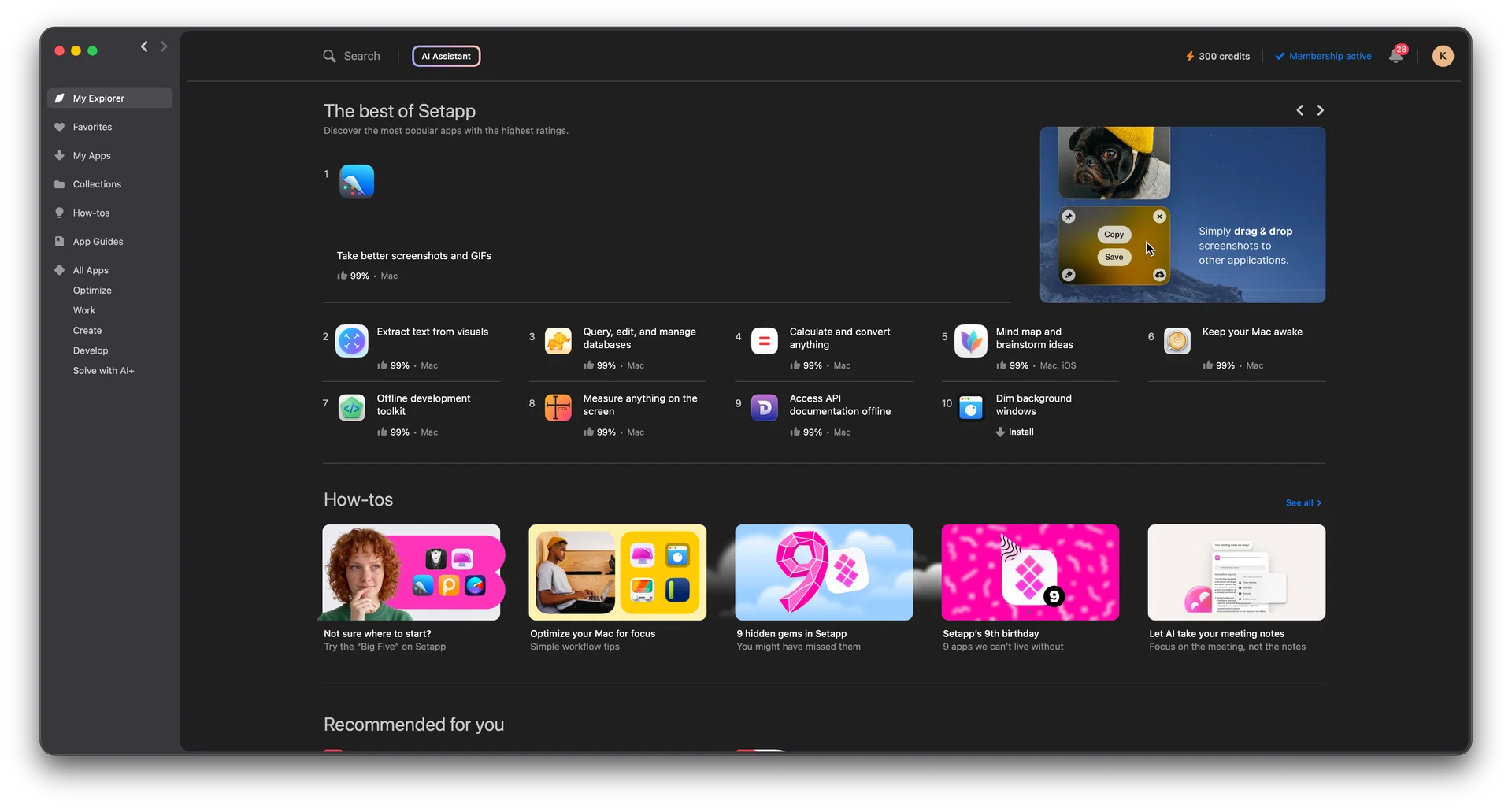Click 'Not sure where to start?' title
This screenshot has height=808, width=1512.
pos(377,634)
